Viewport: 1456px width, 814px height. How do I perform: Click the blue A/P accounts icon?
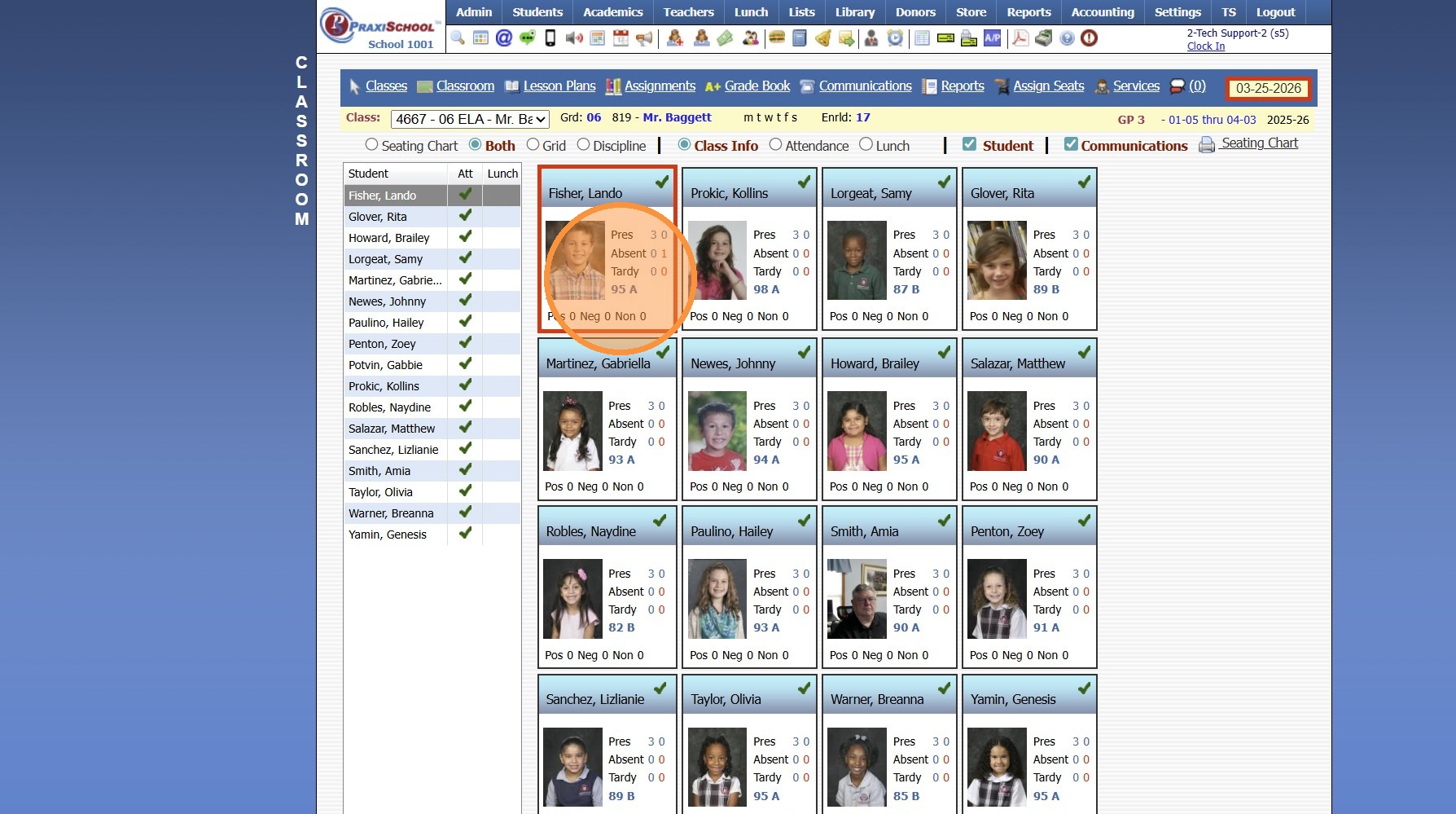(x=993, y=38)
